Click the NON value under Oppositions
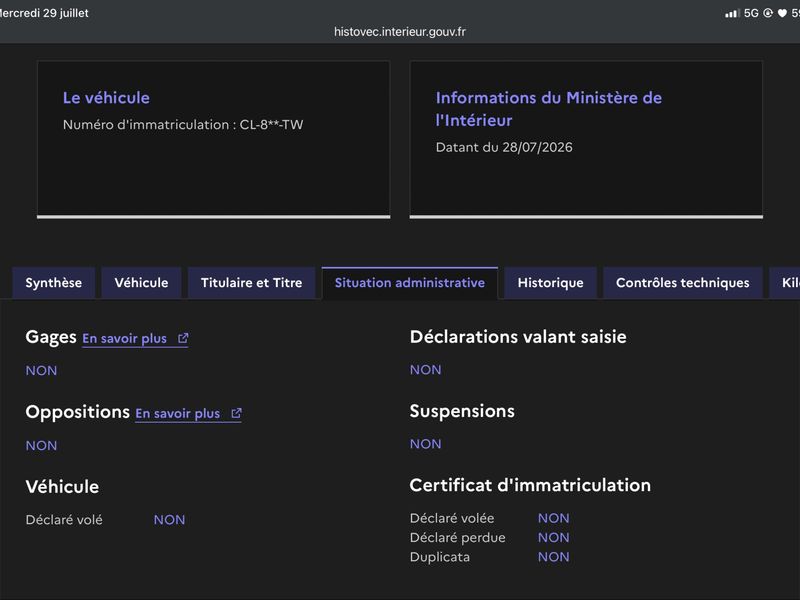Viewport: 800px width, 600px height. tap(41, 445)
